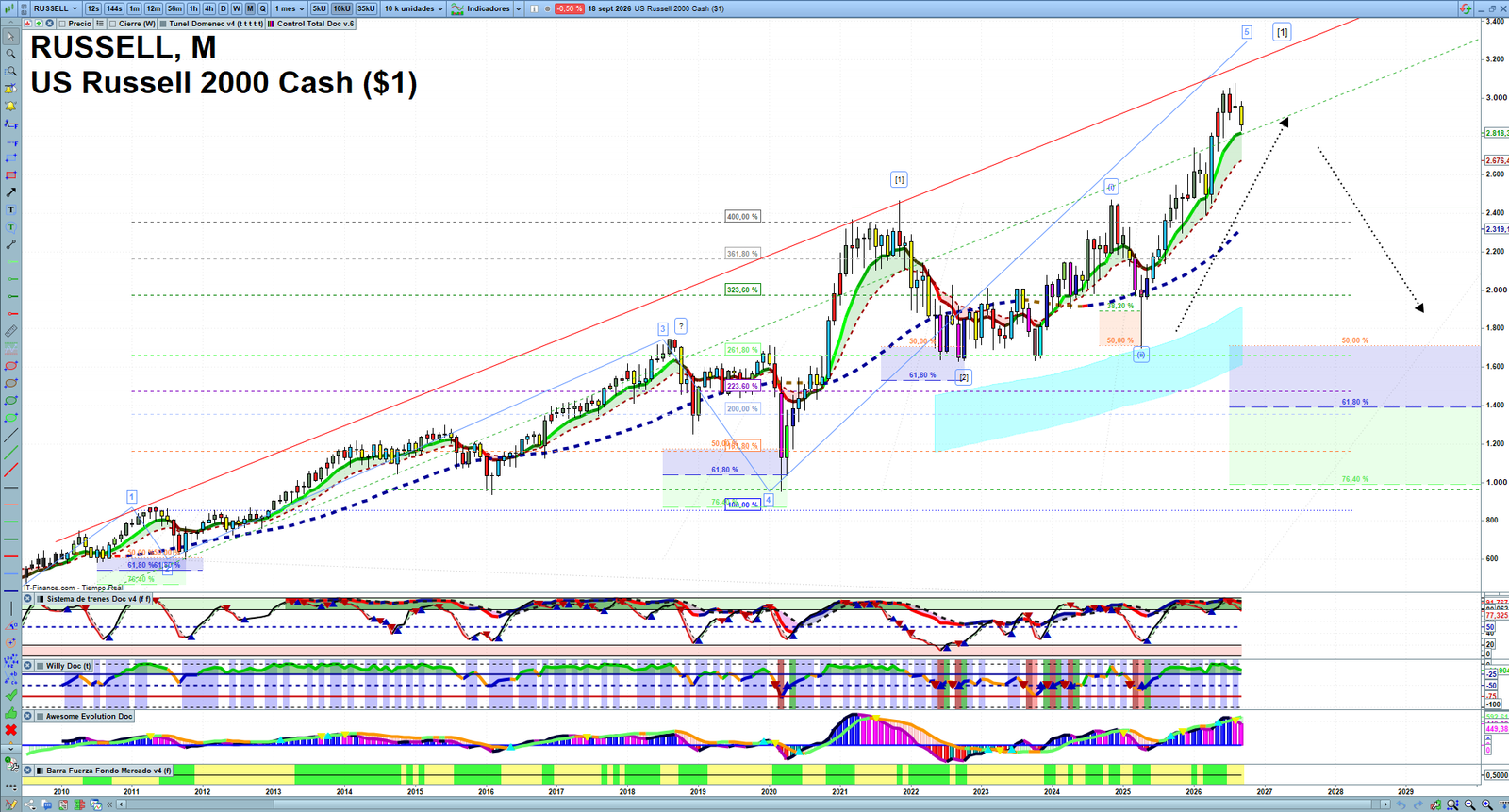The height and width of the screenshot is (812, 1509).
Task: Collapse the price header with up chevron
Action: pos(10,24)
